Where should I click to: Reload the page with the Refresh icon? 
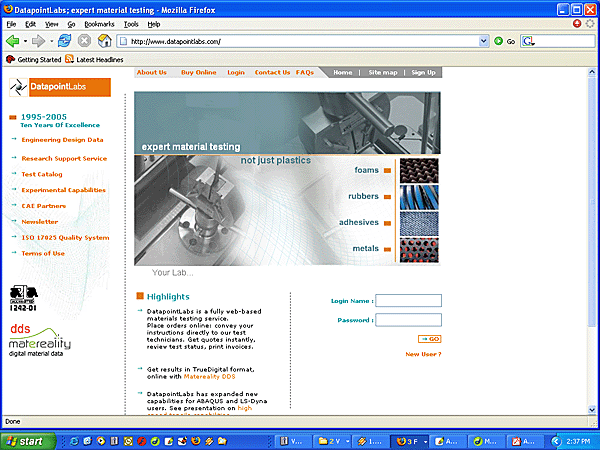click(64, 41)
